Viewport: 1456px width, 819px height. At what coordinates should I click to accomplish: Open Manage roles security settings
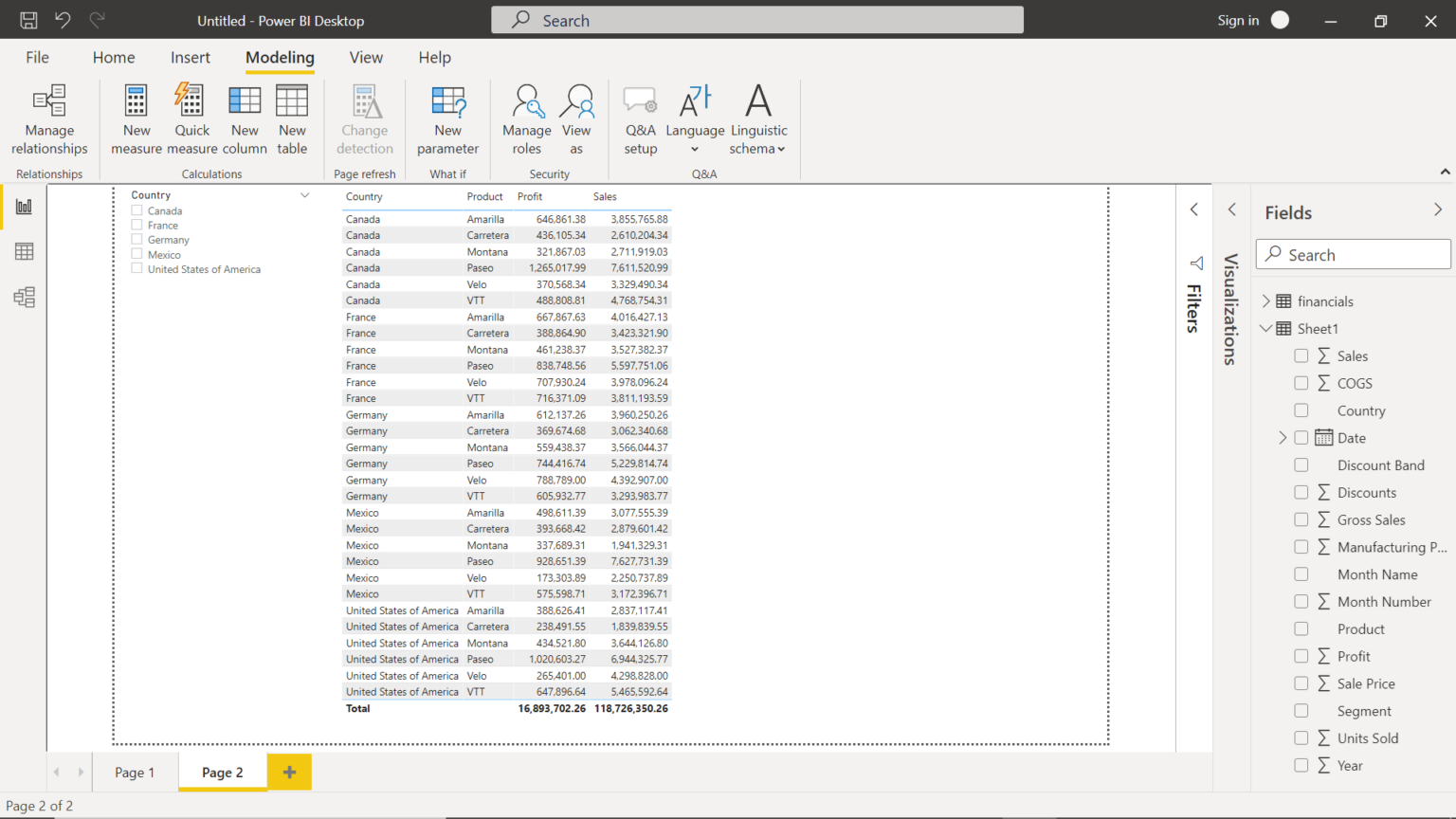(x=526, y=118)
